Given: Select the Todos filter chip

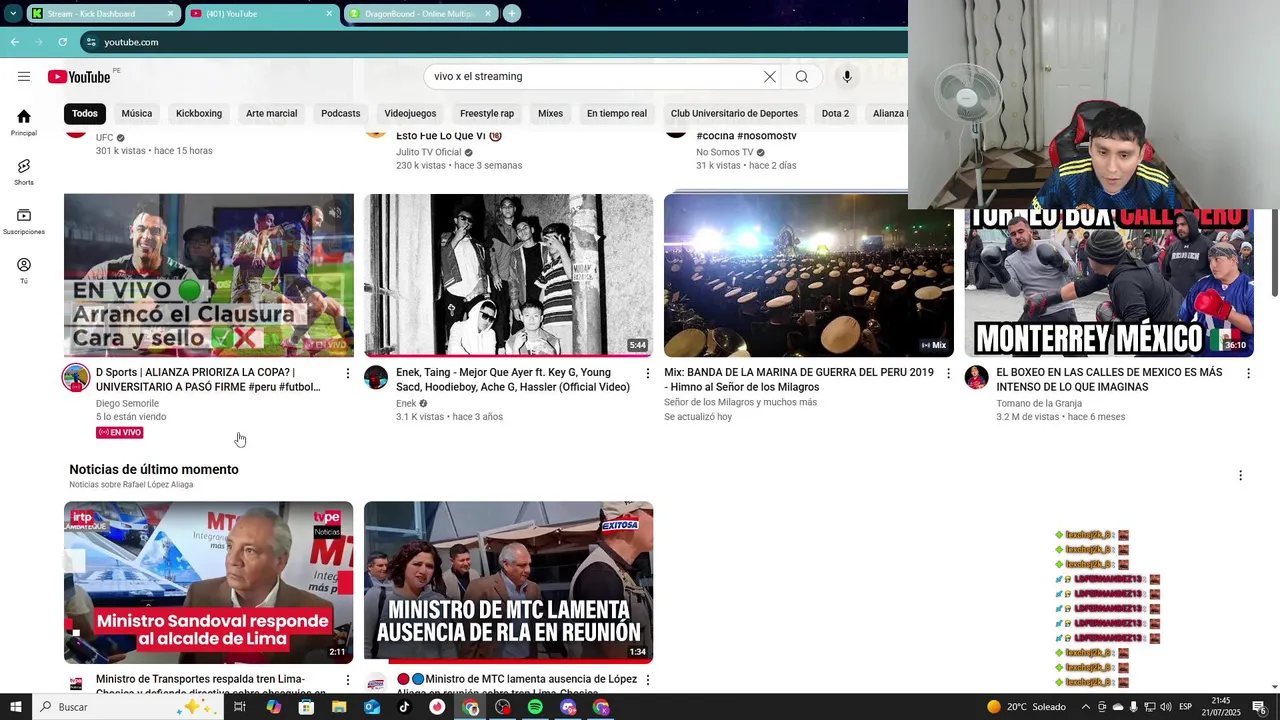Looking at the screenshot, I should click(85, 113).
